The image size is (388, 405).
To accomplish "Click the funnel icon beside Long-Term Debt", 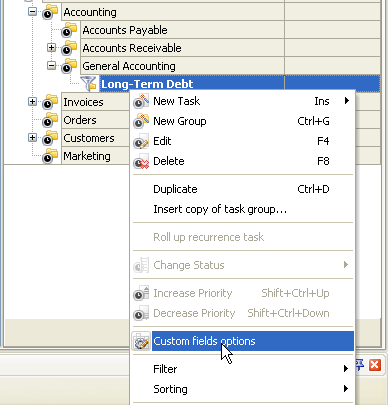I will tap(89, 84).
